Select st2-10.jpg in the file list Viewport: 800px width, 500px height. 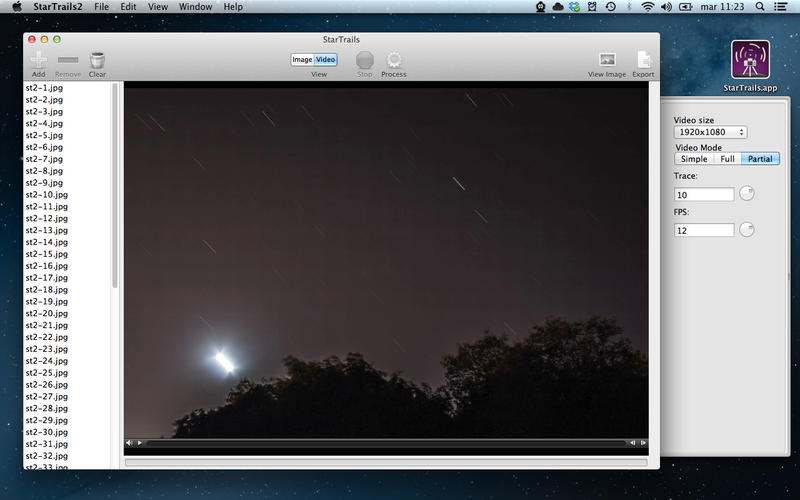click(46, 194)
